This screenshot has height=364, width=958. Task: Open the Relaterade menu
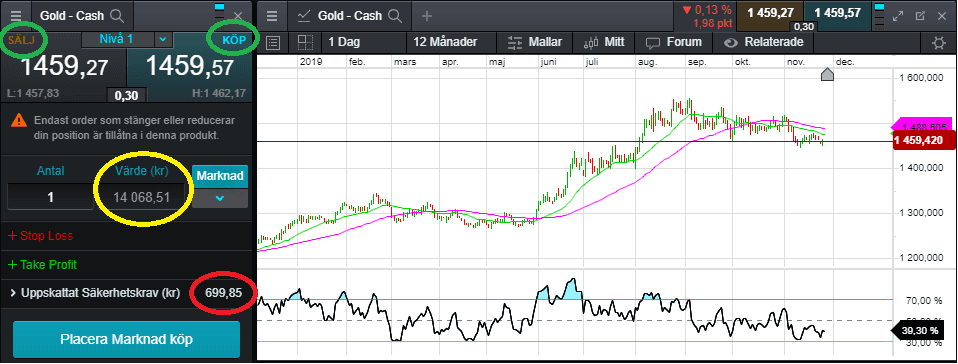coord(764,43)
